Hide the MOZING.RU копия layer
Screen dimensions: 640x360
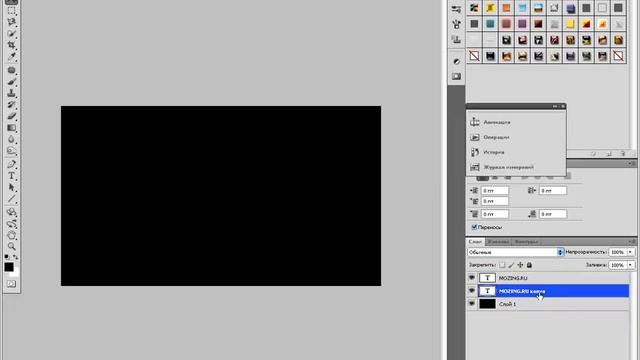coord(472,291)
